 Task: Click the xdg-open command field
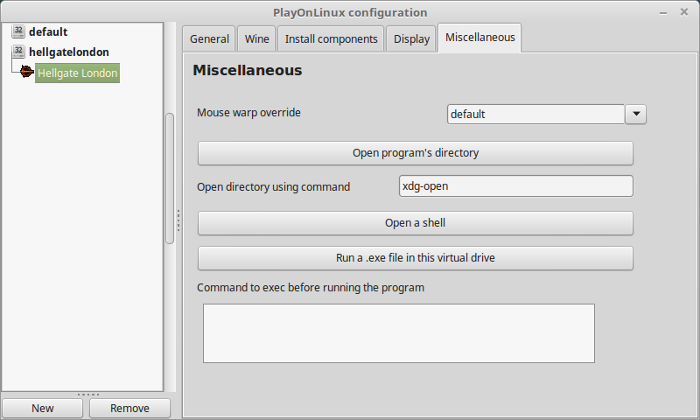516,186
